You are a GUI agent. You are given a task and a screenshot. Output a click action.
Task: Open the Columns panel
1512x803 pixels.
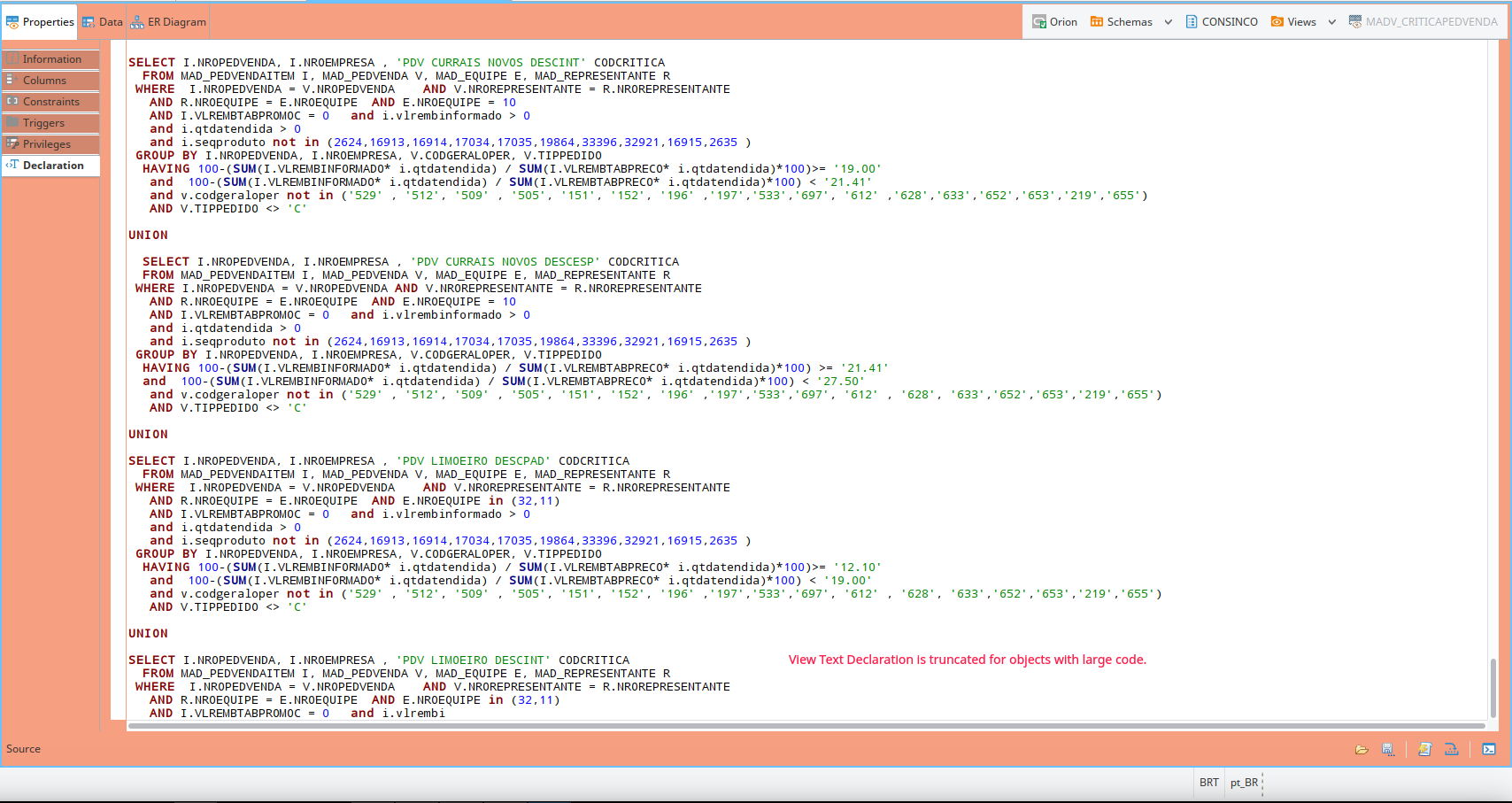pyautogui.click(x=50, y=80)
